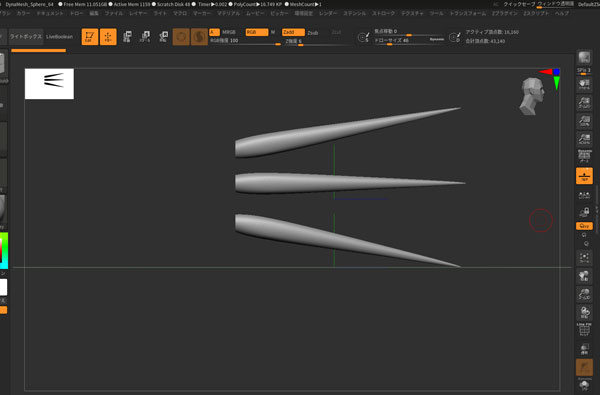Toggle the brown Ghost icon

(584, 367)
